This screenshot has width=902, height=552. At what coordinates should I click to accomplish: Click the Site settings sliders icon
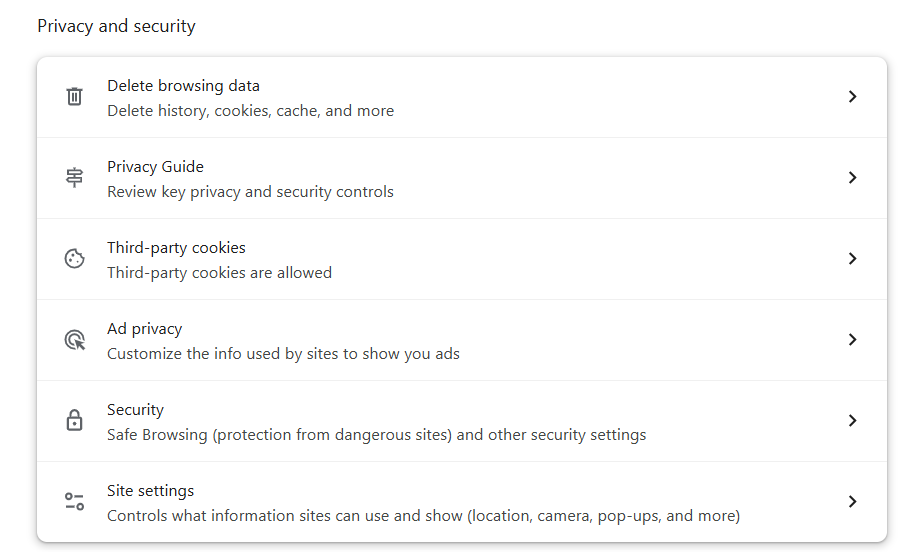pyautogui.click(x=74, y=502)
